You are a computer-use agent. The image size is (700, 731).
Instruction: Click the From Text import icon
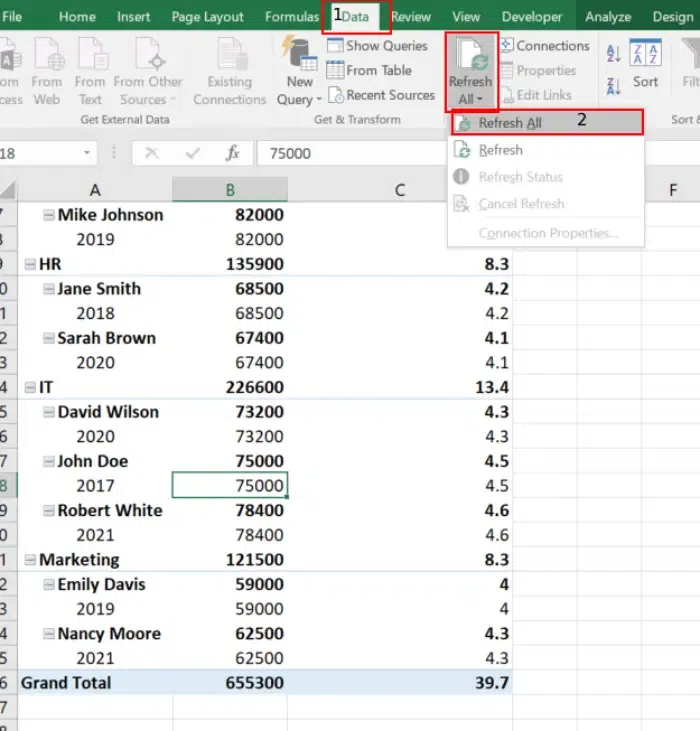pos(90,71)
